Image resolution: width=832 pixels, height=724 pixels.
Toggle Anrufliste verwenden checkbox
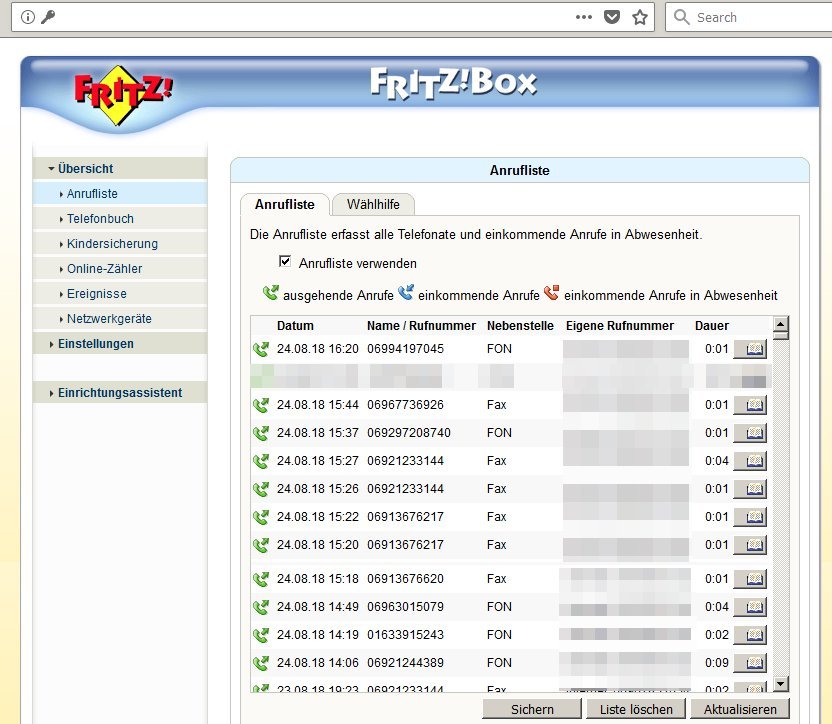click(285, 262)
